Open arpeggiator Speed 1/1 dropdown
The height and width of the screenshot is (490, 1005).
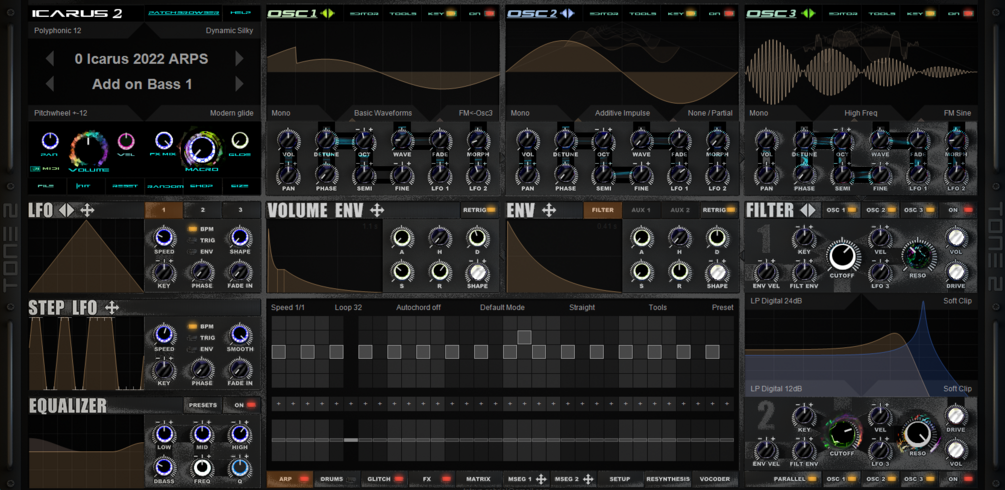288,308
